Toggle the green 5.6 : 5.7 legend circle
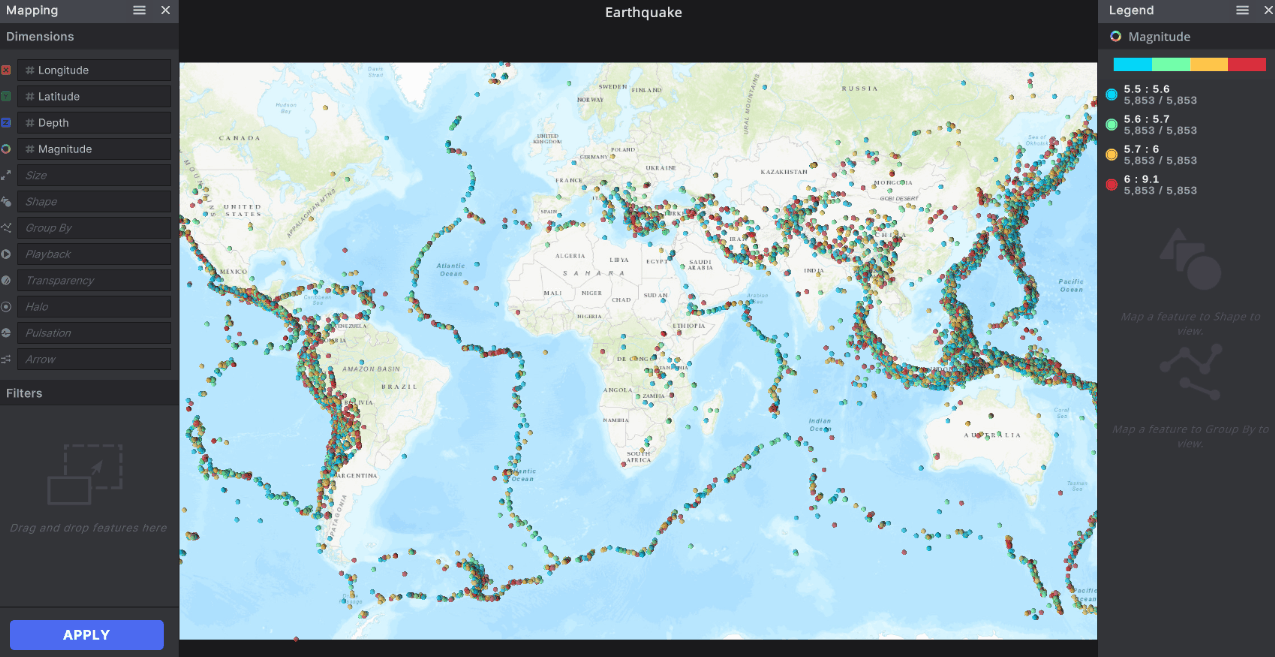 click(x=1112, y=125)
